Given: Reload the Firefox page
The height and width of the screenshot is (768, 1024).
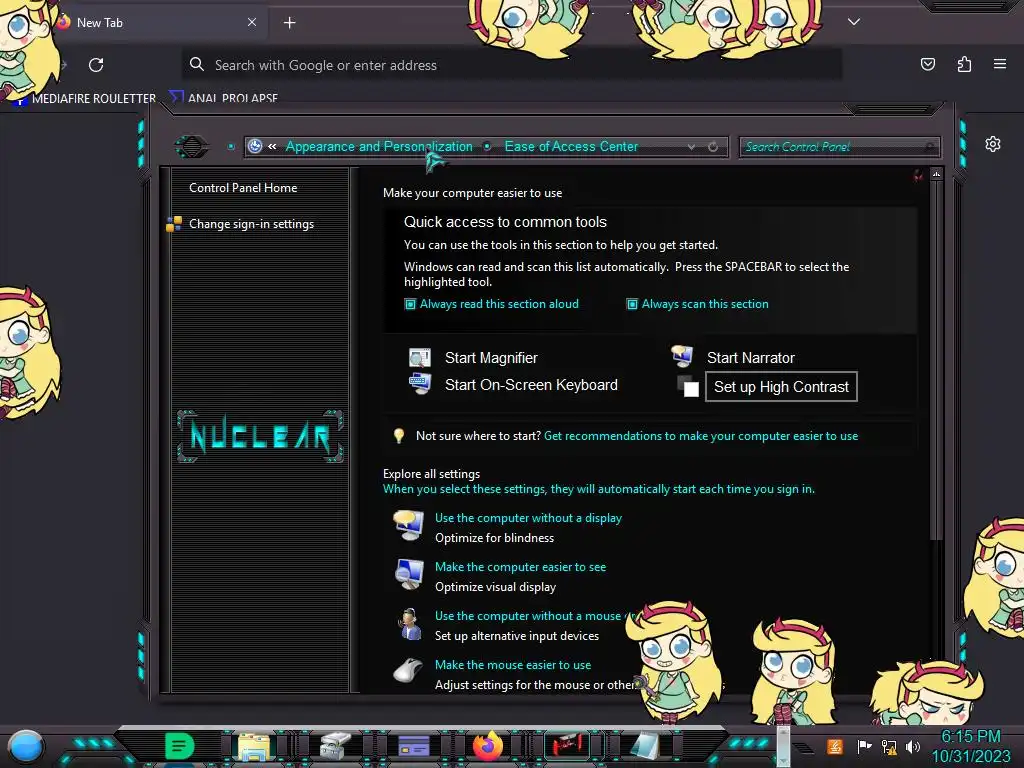Looking at the screenshot, I should [x=96, y=65].
